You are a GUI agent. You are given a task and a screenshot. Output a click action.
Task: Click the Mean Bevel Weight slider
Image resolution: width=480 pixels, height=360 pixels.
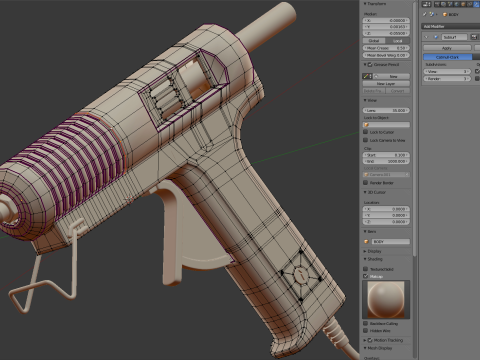point(386,55)
